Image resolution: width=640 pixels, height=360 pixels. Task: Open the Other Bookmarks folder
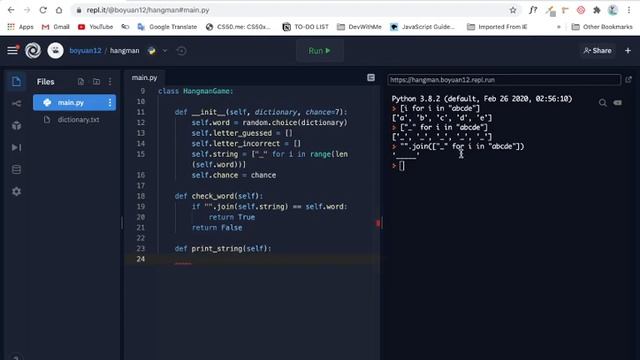tap(602, 27)
